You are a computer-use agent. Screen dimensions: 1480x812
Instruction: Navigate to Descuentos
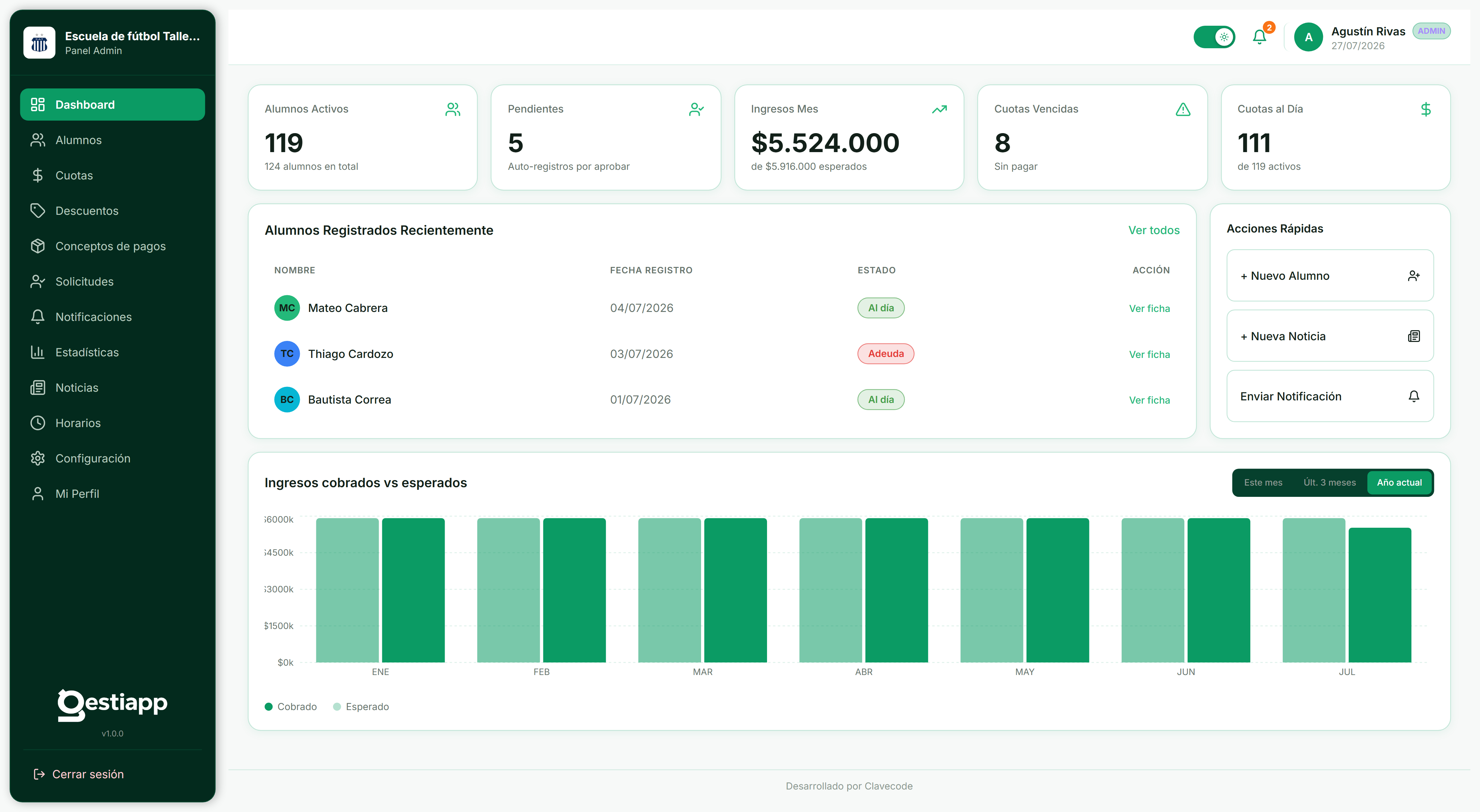coord(113,211)
